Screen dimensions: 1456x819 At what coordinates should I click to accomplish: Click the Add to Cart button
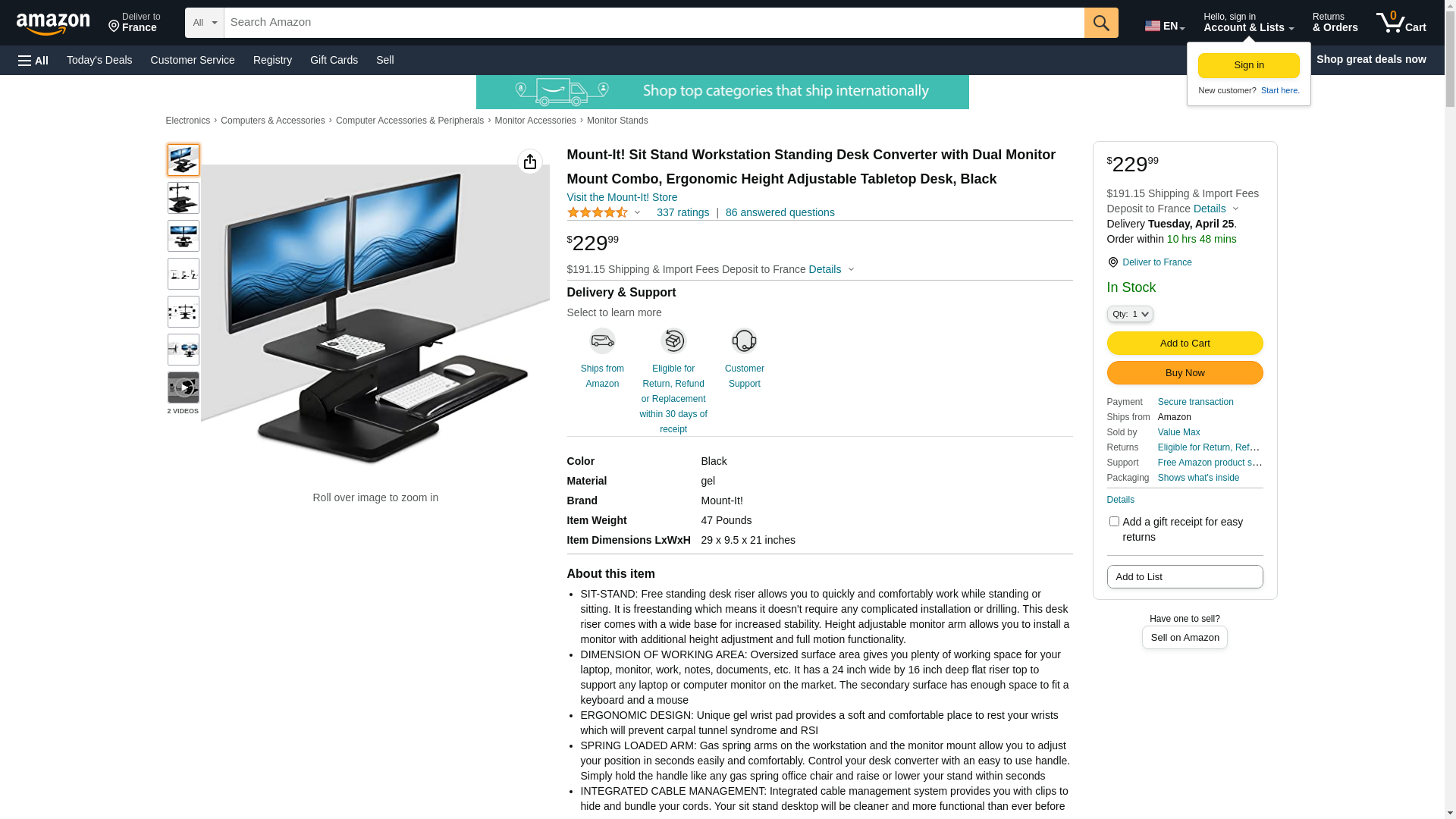click(x=1185, y=344)
